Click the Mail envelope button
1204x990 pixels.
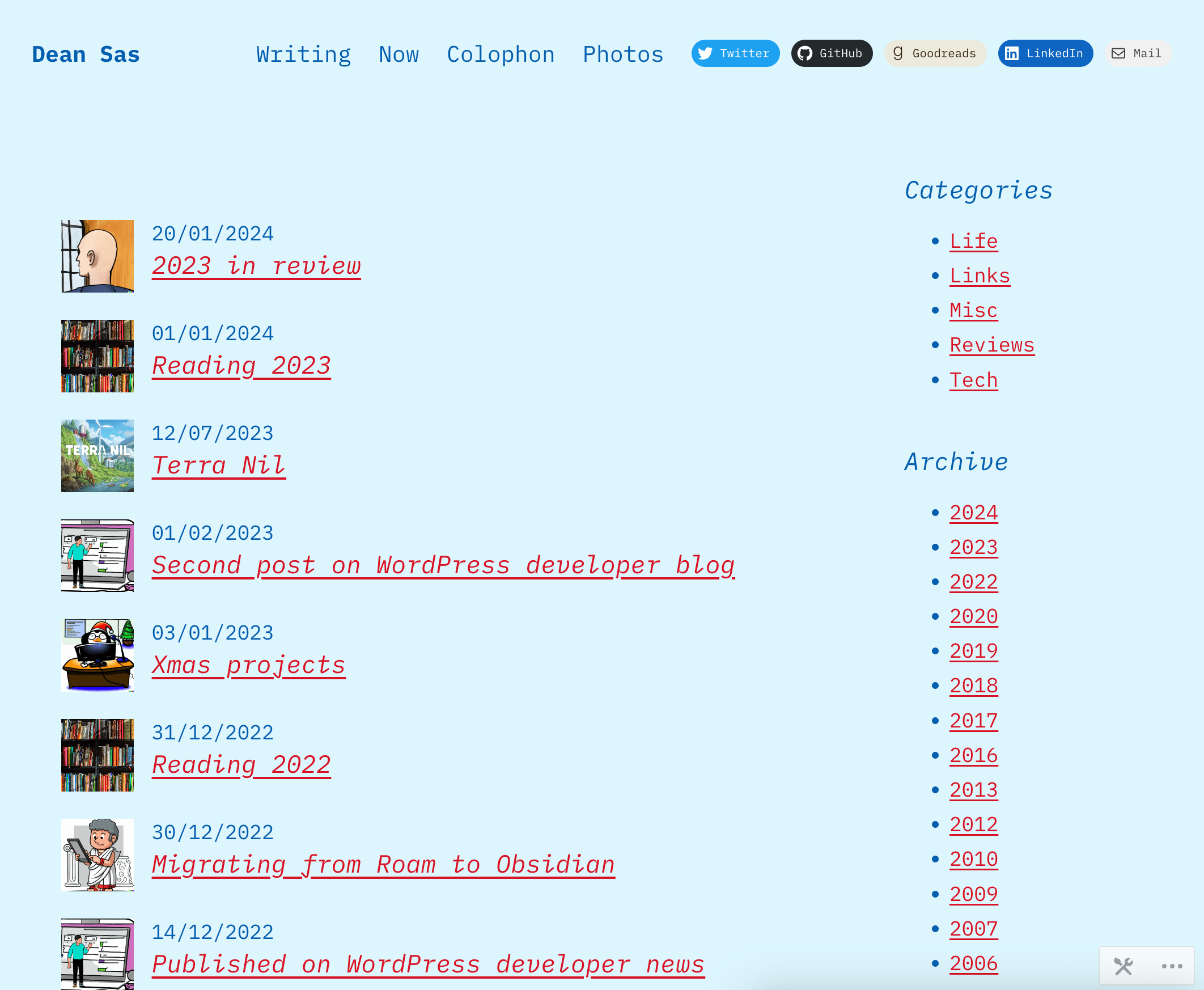1137,54
